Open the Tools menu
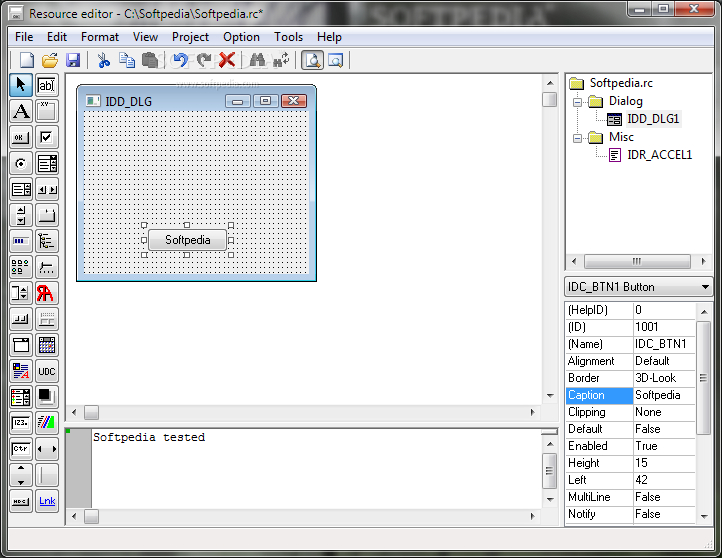The height and width of the screenshot is (558, 722). pos(288,37)
